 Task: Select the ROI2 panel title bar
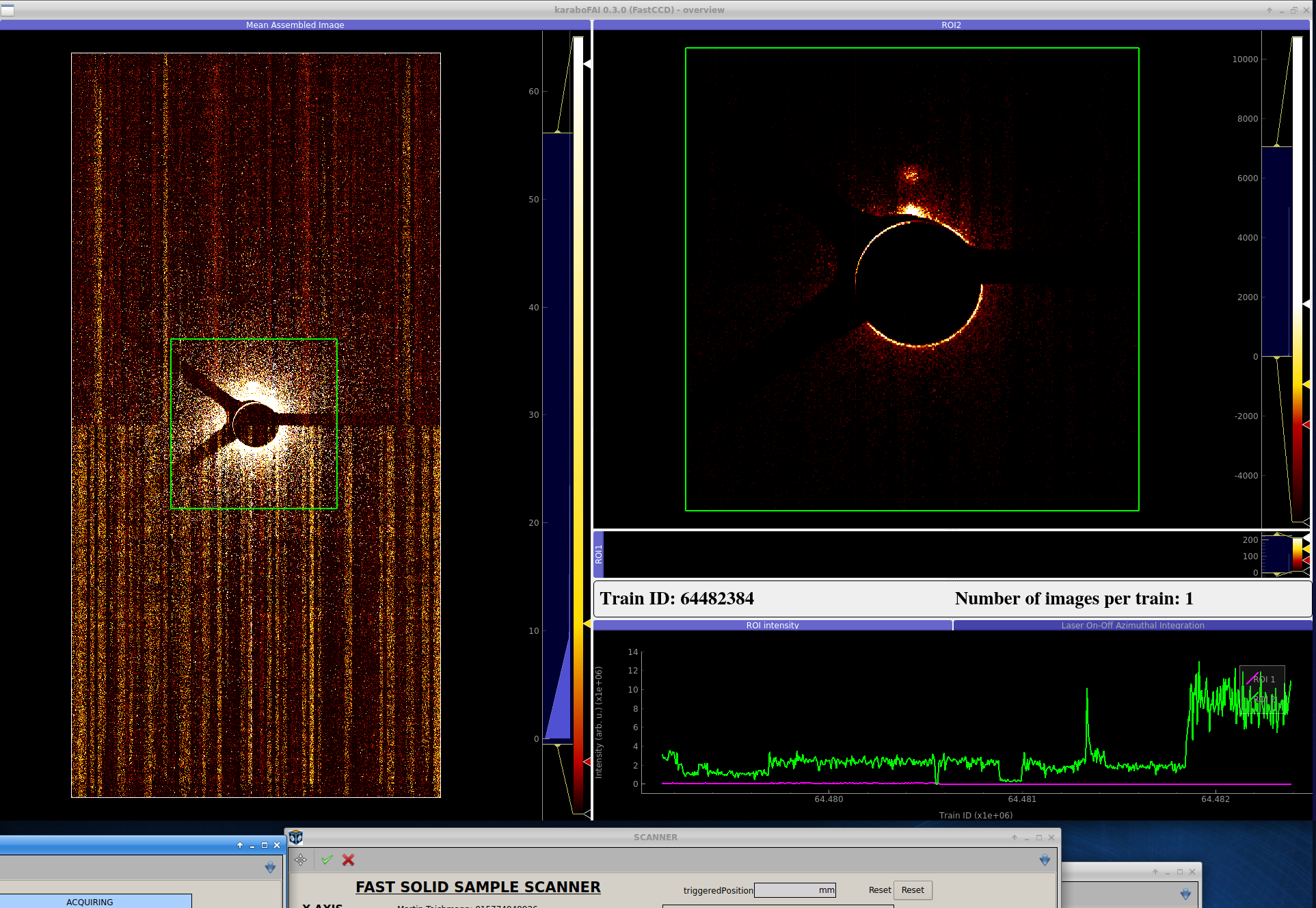(x=951, y=25)
